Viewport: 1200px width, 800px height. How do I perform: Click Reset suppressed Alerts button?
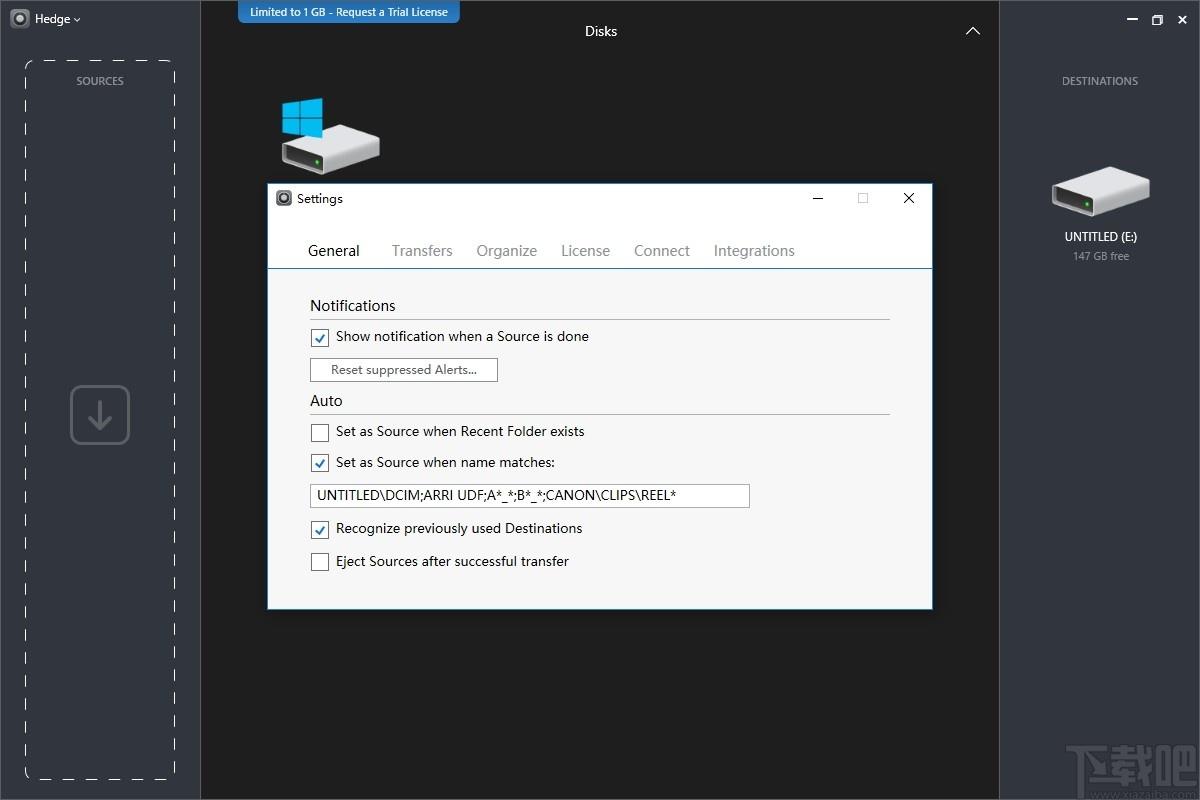pos(404,370)
